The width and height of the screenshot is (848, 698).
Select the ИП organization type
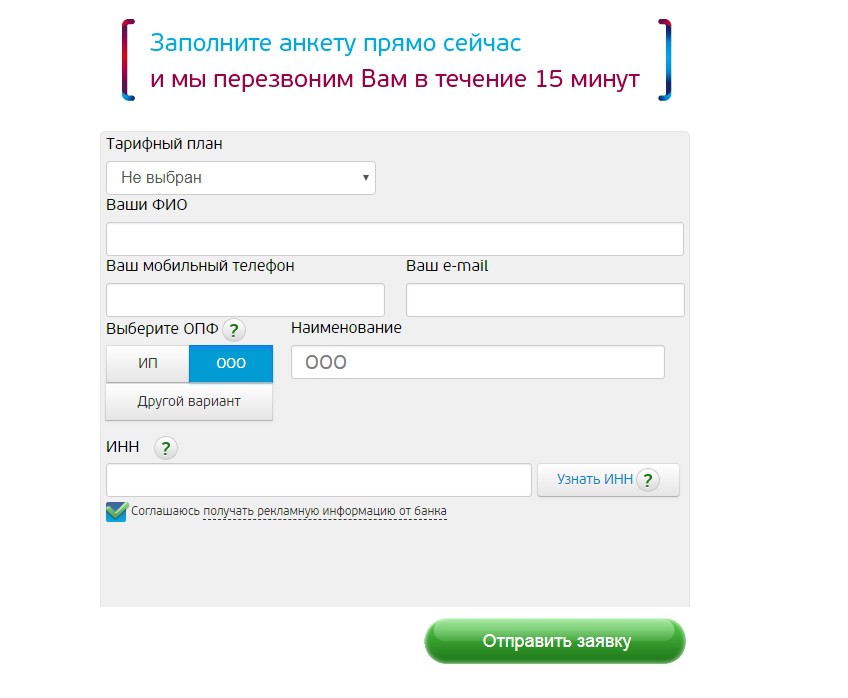pos(148,364)
